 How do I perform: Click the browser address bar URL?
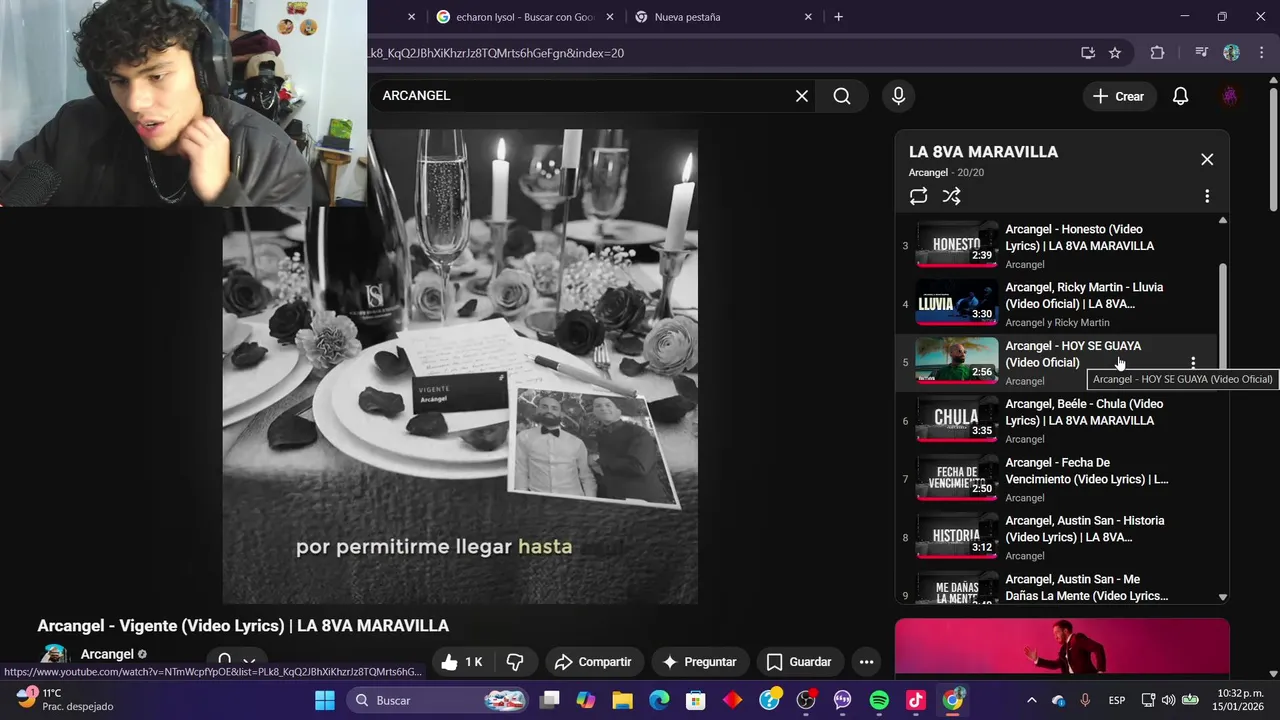click(x=495, y=53)
